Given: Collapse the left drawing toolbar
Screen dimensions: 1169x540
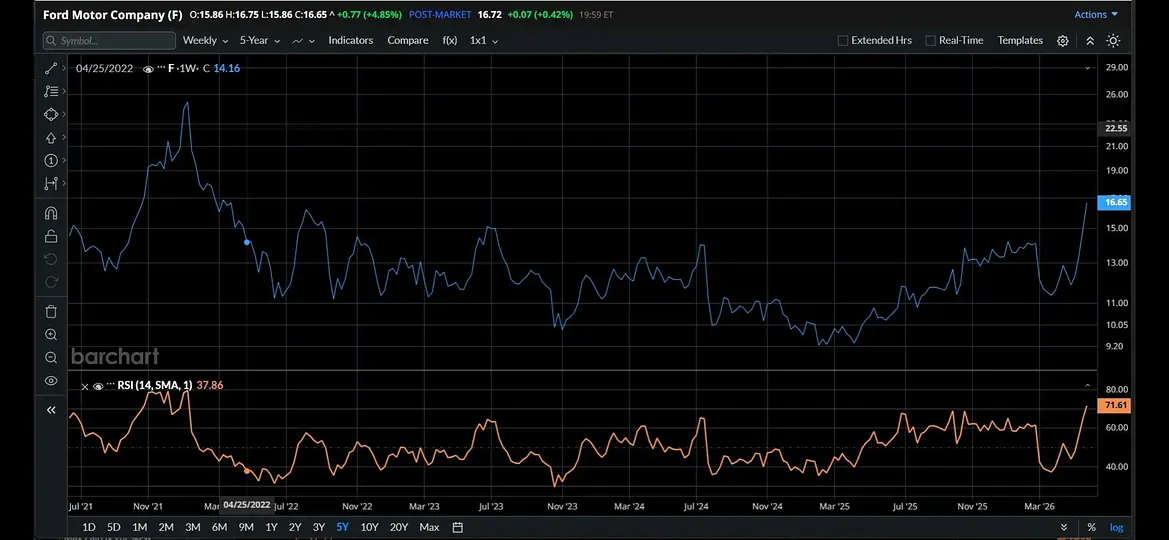Looking at the screenshot, I should pos(51,409).
